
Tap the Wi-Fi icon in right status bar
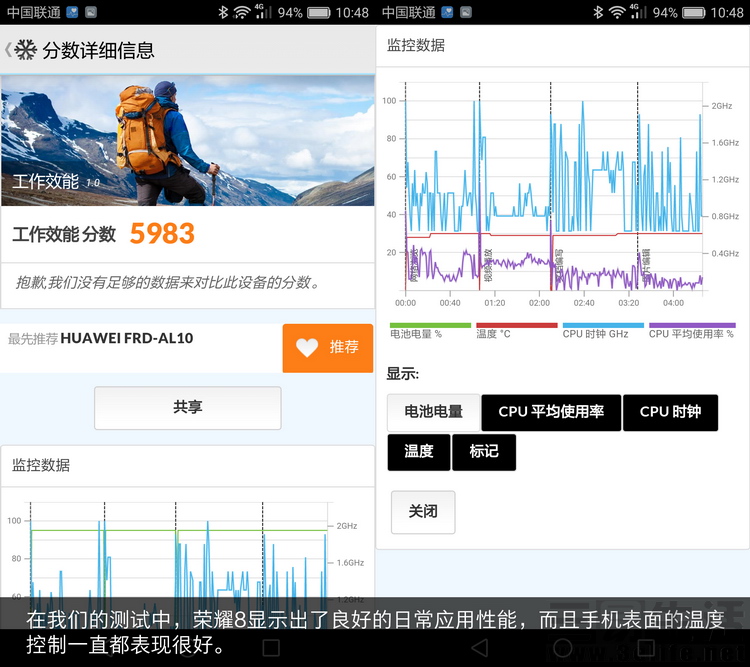[617, 12]
